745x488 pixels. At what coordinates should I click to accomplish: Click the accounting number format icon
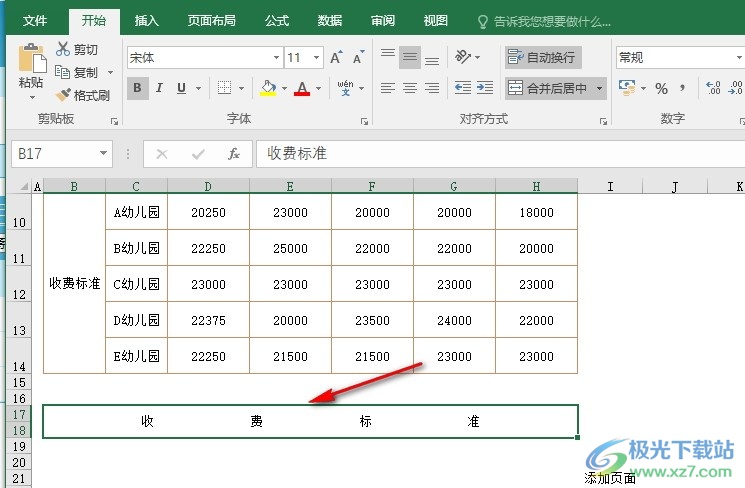coord(627,88)
